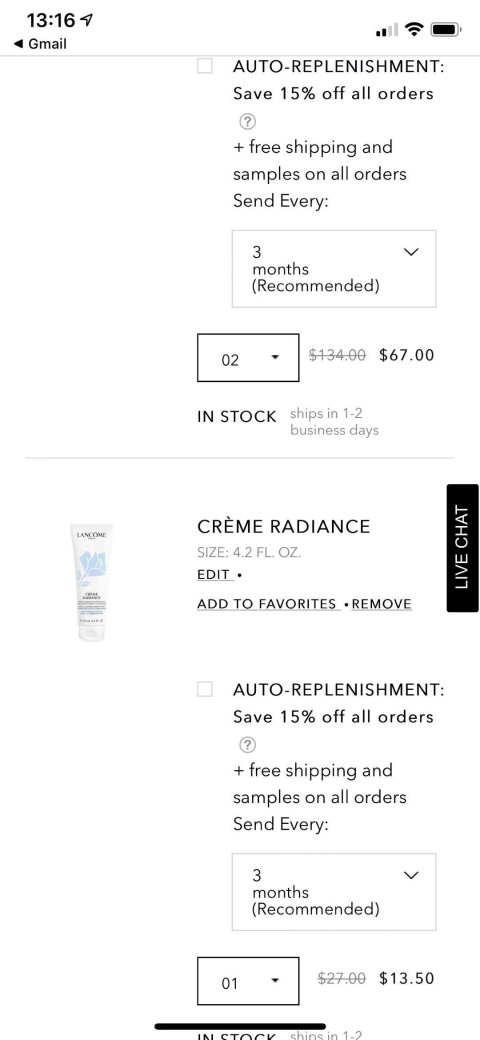Tap the battery indicator icon

[x=446, y=29]
